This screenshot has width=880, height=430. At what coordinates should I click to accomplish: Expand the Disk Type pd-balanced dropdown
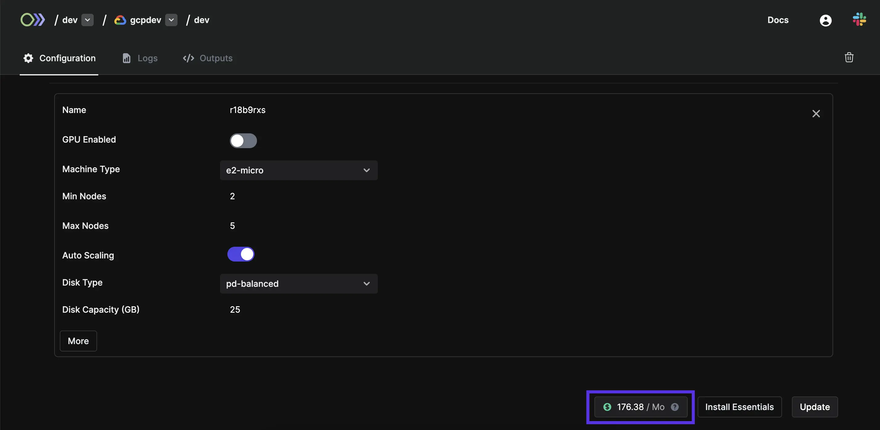pyautogui.click(x=298, y=284)
